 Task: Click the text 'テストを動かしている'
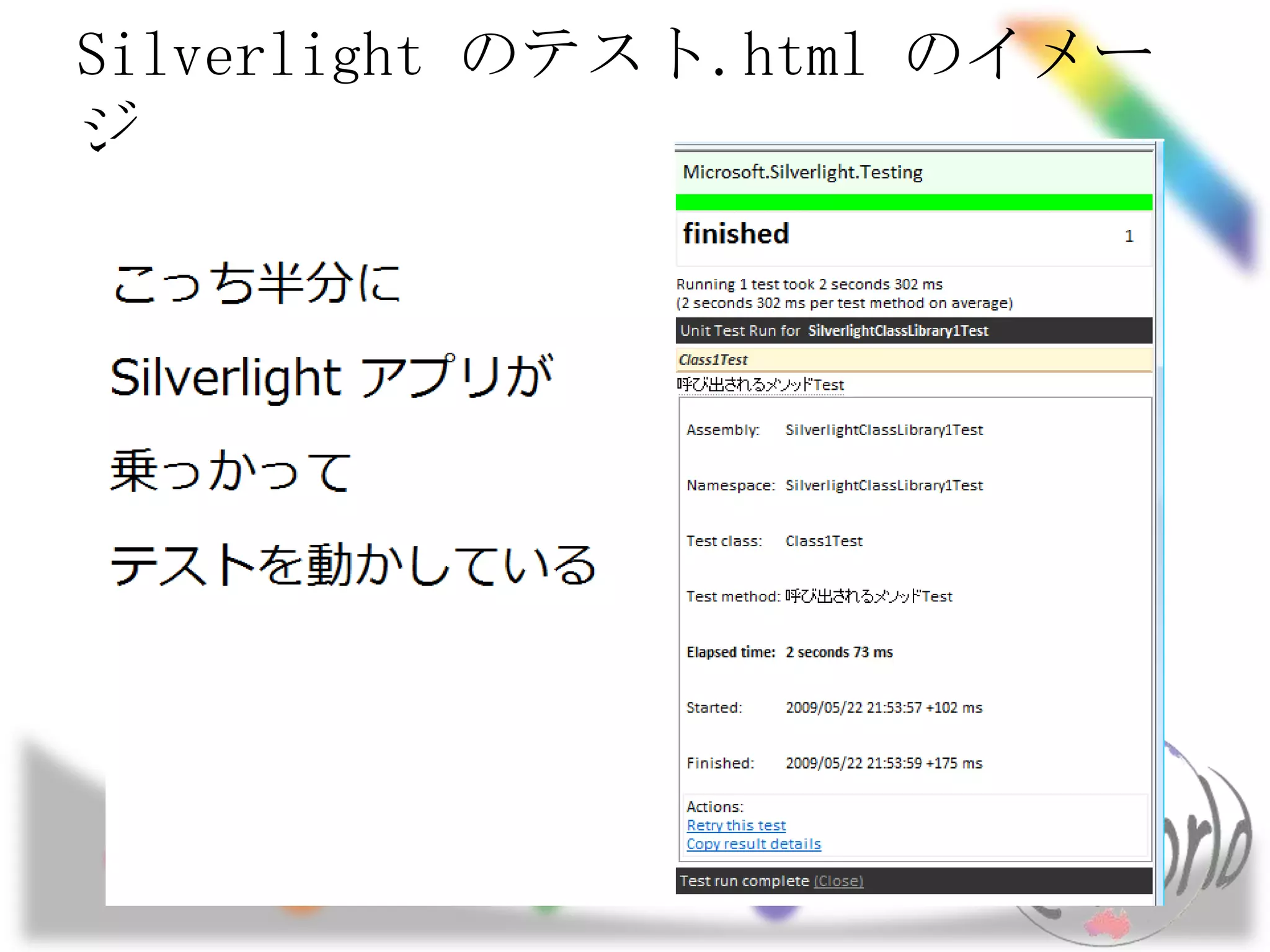[x=353, y=565]
